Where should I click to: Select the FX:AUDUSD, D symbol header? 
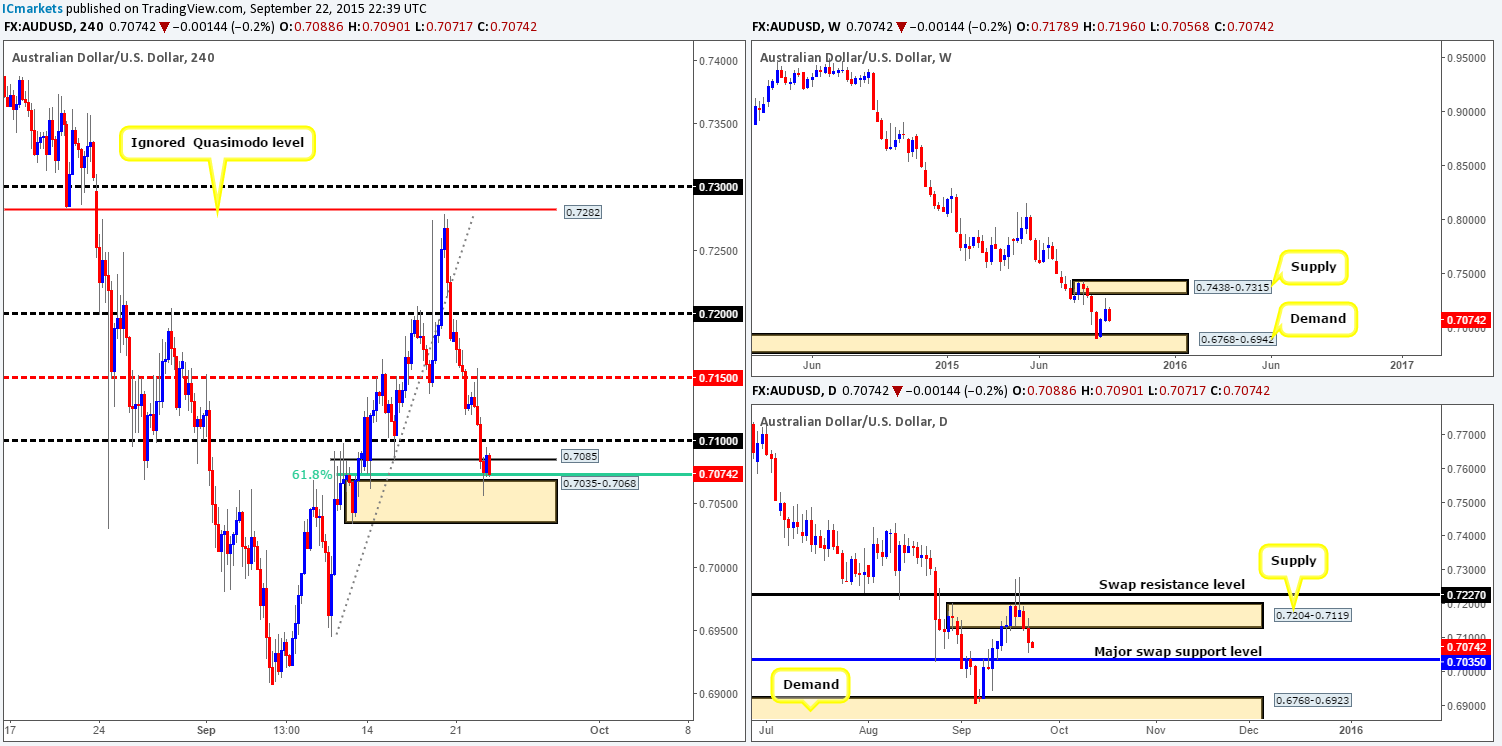click(793, 390)
